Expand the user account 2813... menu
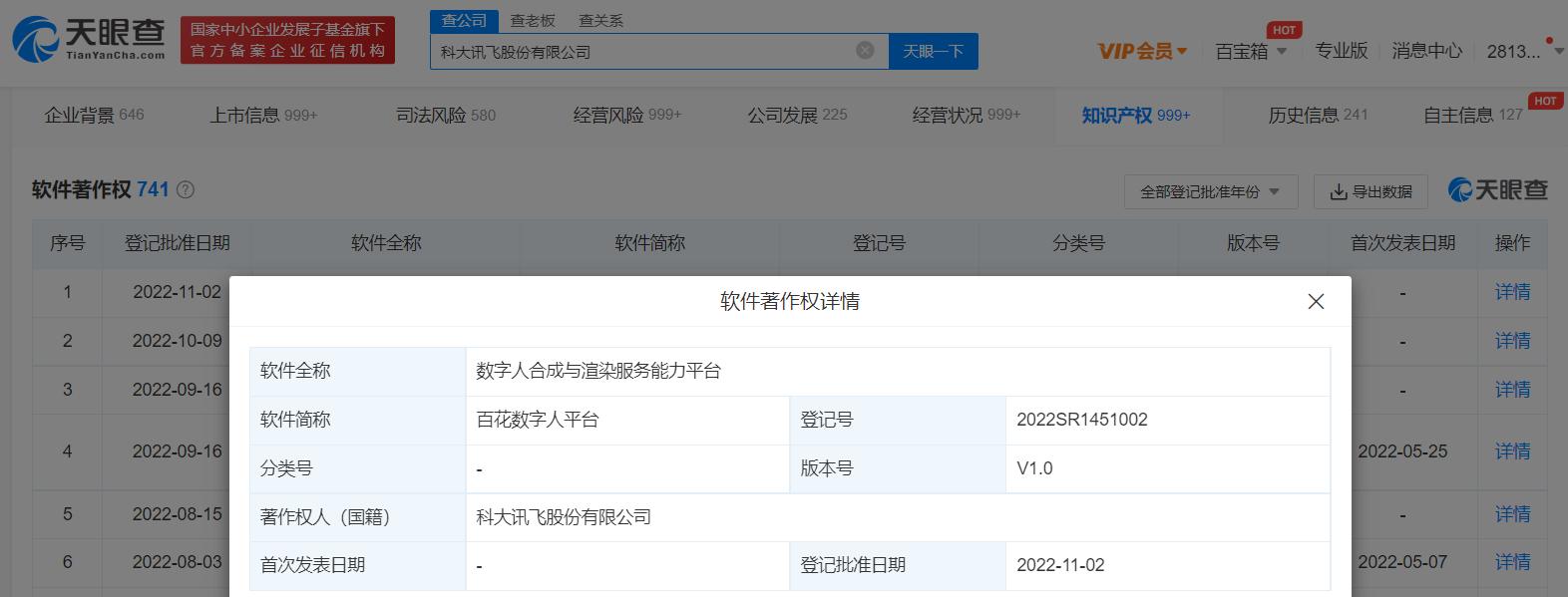The image size is (1568, 597). coord(1524,51)
